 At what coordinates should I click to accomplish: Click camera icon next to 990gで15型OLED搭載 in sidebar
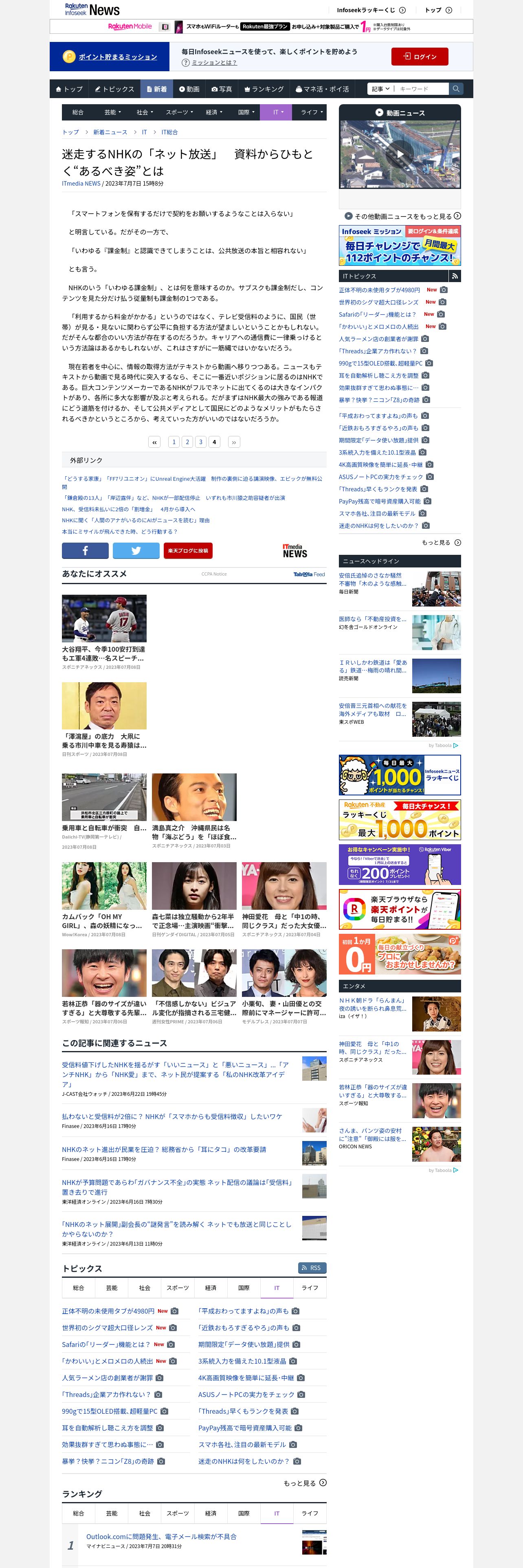point(429,363)
